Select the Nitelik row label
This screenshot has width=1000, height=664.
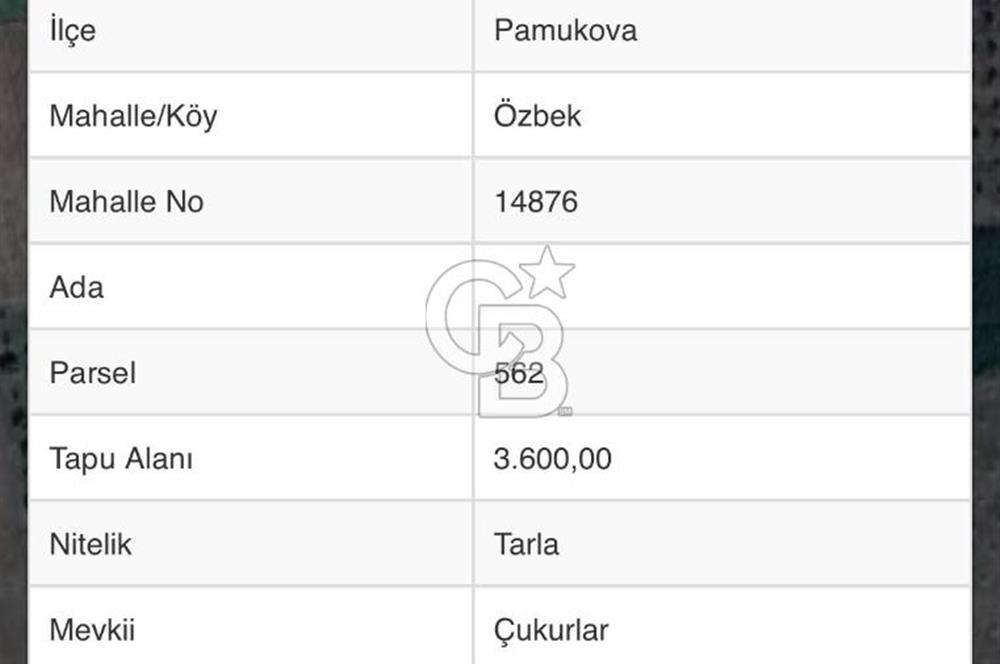click(x=90, y=545)
